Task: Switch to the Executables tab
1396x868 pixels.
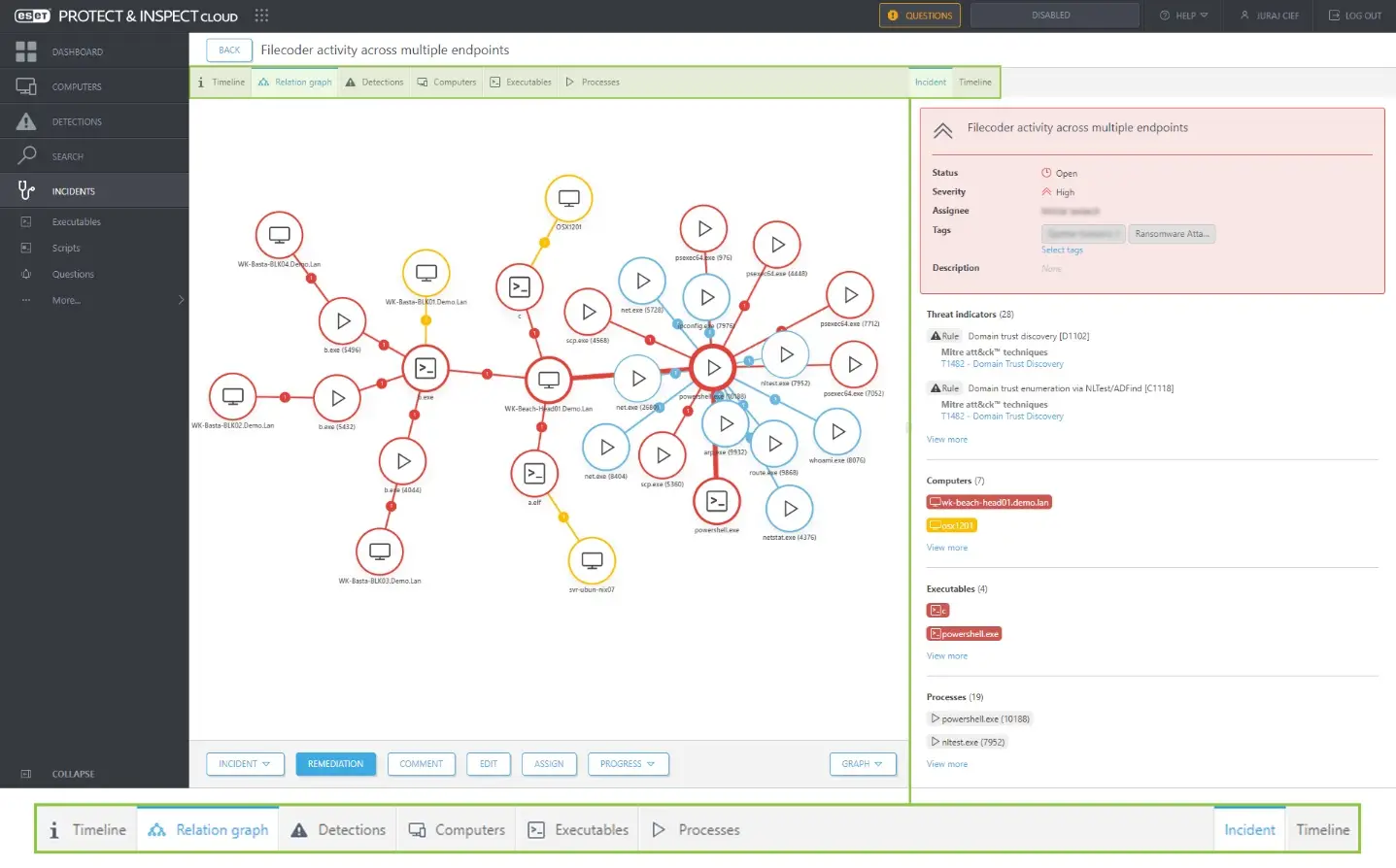Action: 521,83
